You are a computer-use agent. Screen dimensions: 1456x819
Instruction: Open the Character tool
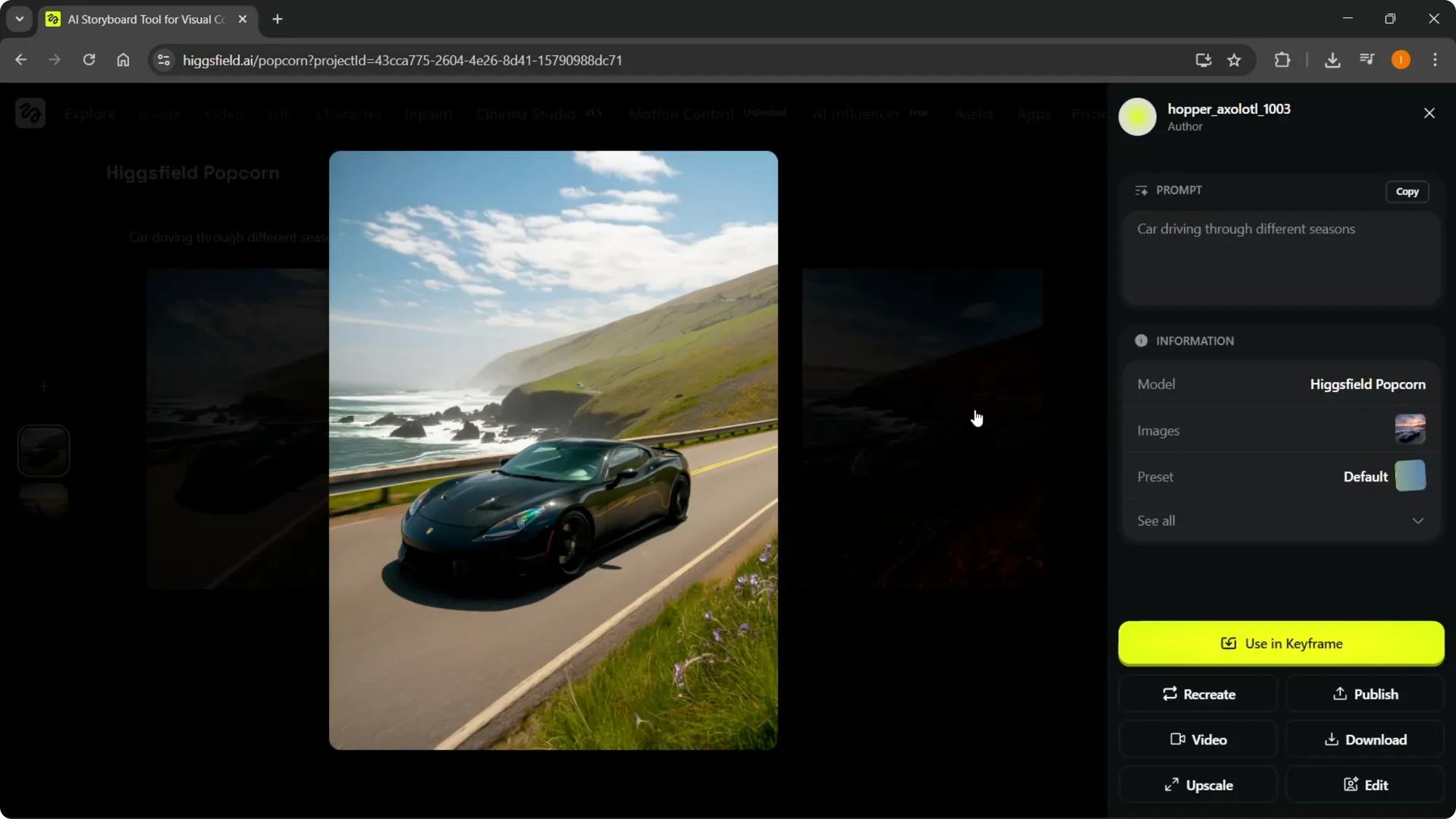pos(348,114)
